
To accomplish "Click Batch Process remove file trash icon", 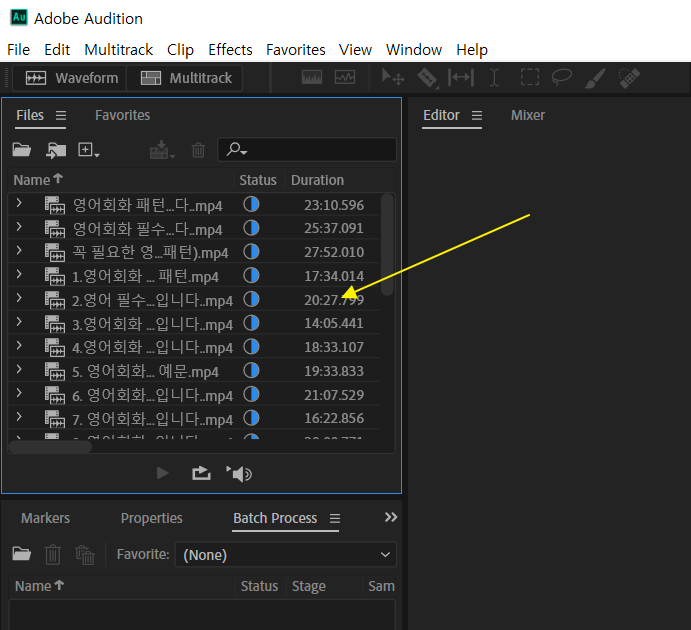I will click(x=52, y=554).
